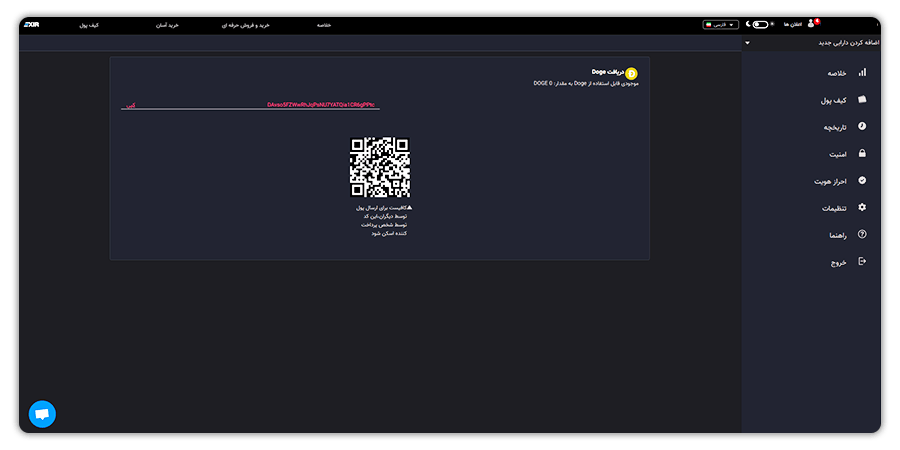Open the فارسی language dropdown
This screenshot has height=450, width=900.
[x=720, y=25]
